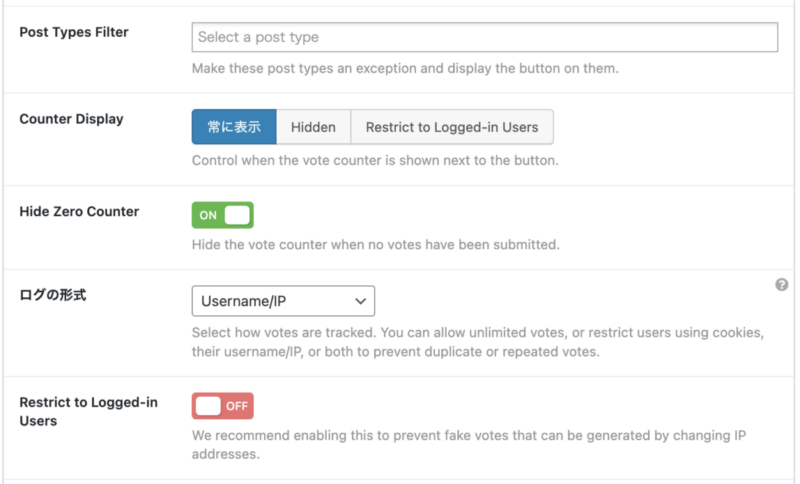Click the ON text inside green switch

[x=208, y=215]
